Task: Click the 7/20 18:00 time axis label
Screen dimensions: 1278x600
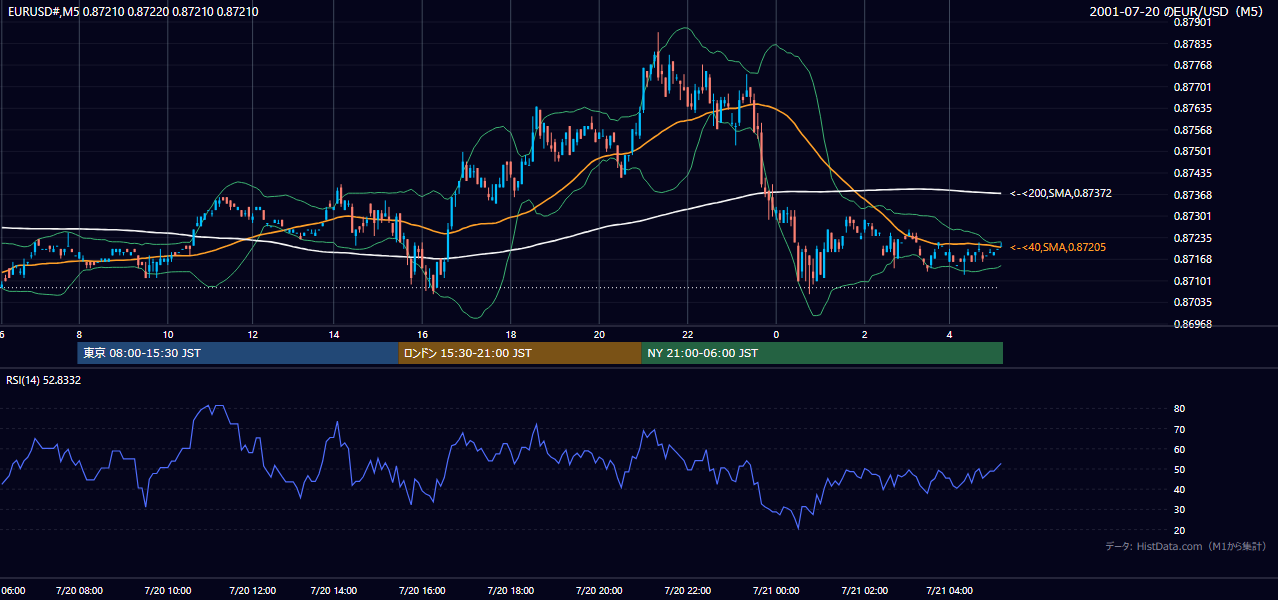Action: pos(511,590)
